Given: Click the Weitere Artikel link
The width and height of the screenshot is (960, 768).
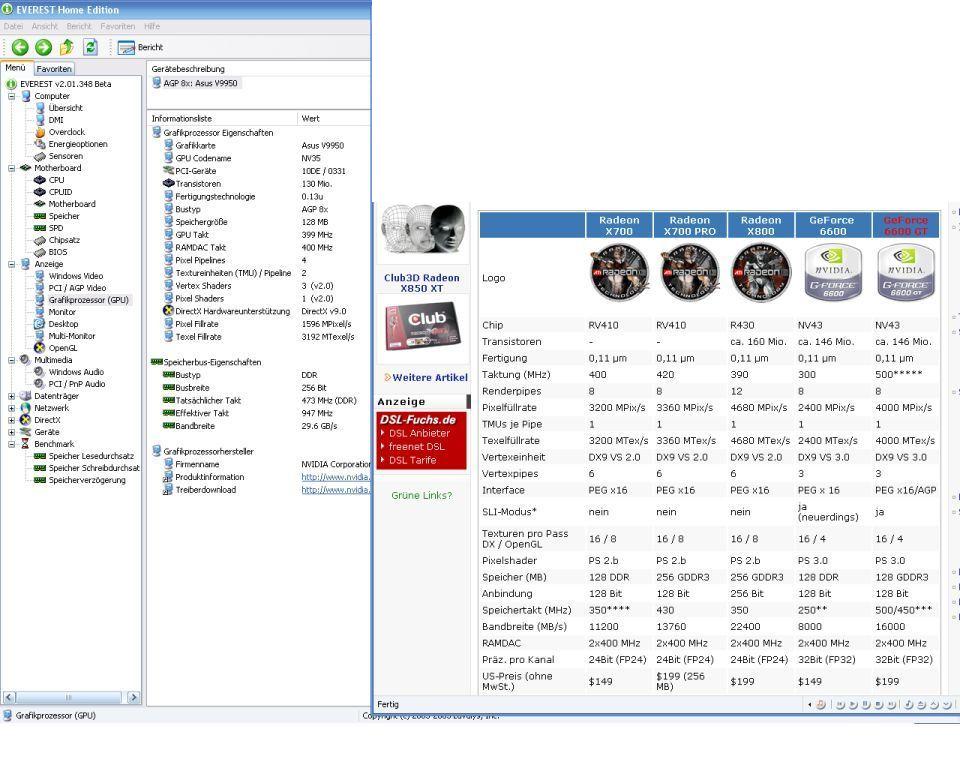Looking at the screenshot, I should (430, 377).
